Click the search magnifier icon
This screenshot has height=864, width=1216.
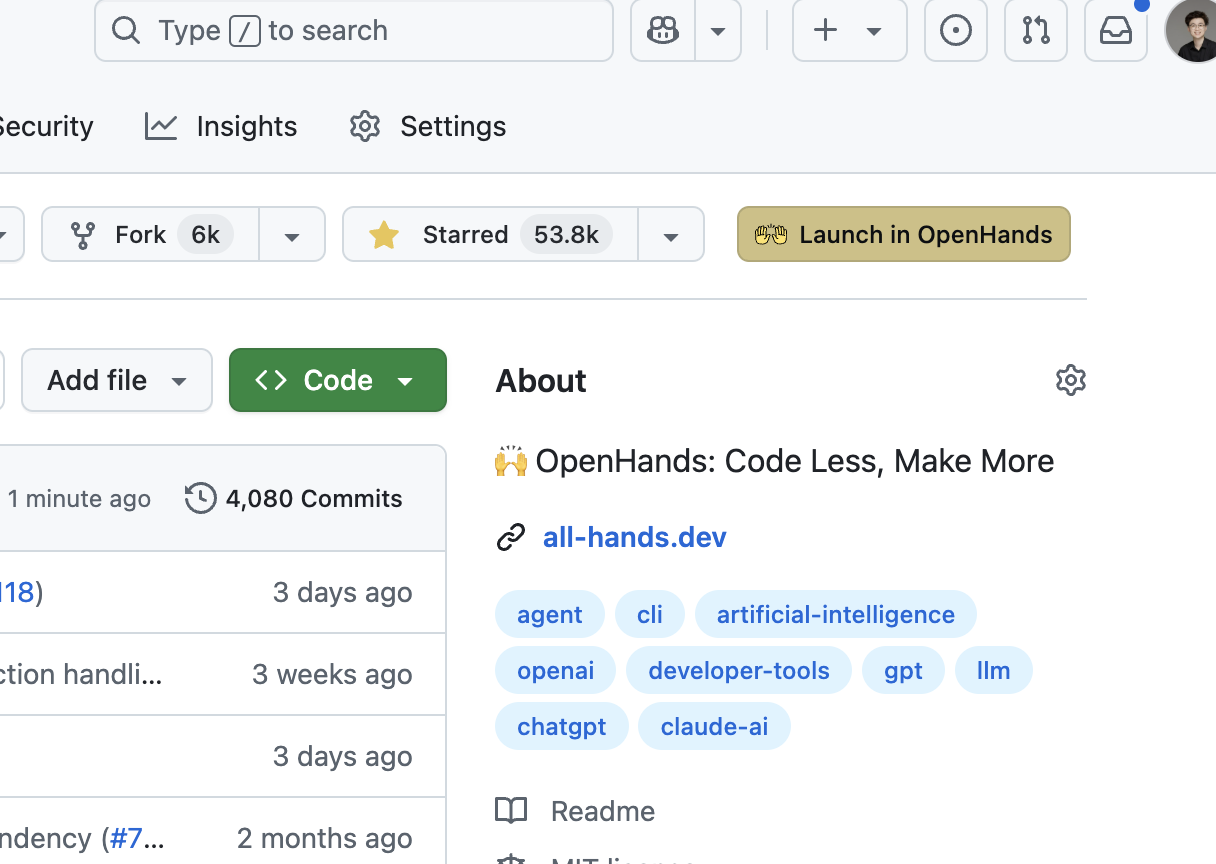(x=125, y=30)
